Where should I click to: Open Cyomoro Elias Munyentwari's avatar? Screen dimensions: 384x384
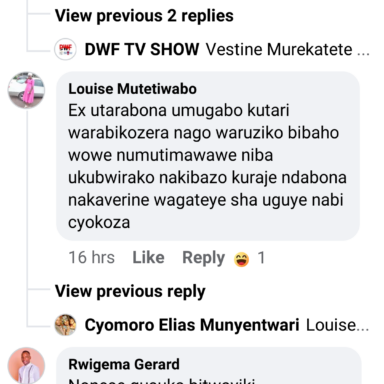pyautogui.click(x=65, y=325)
